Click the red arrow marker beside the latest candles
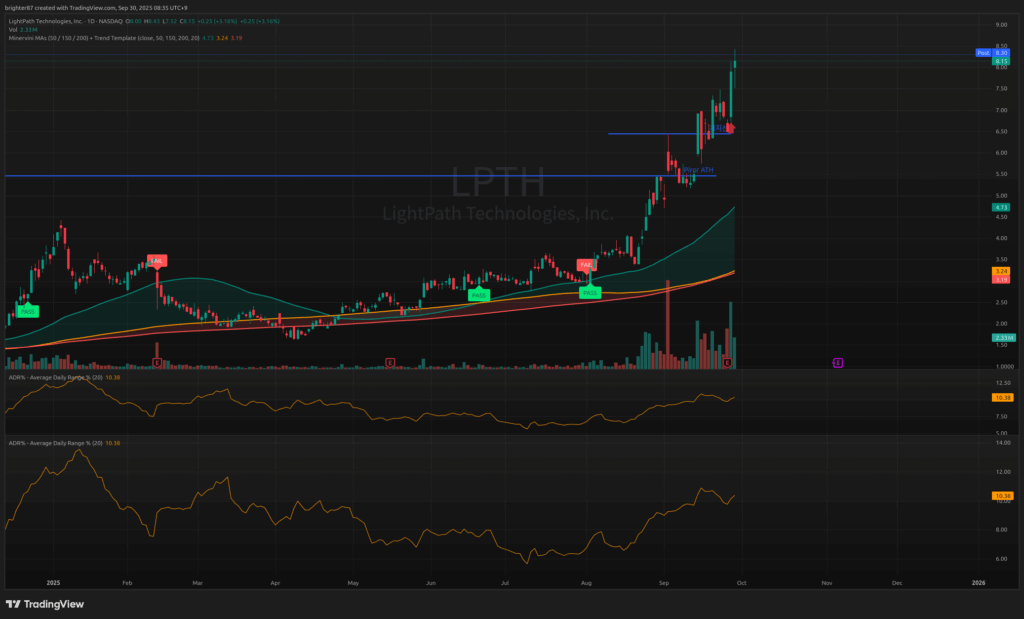This screenshot has width=1024, height=619. (x=731, y=128)
